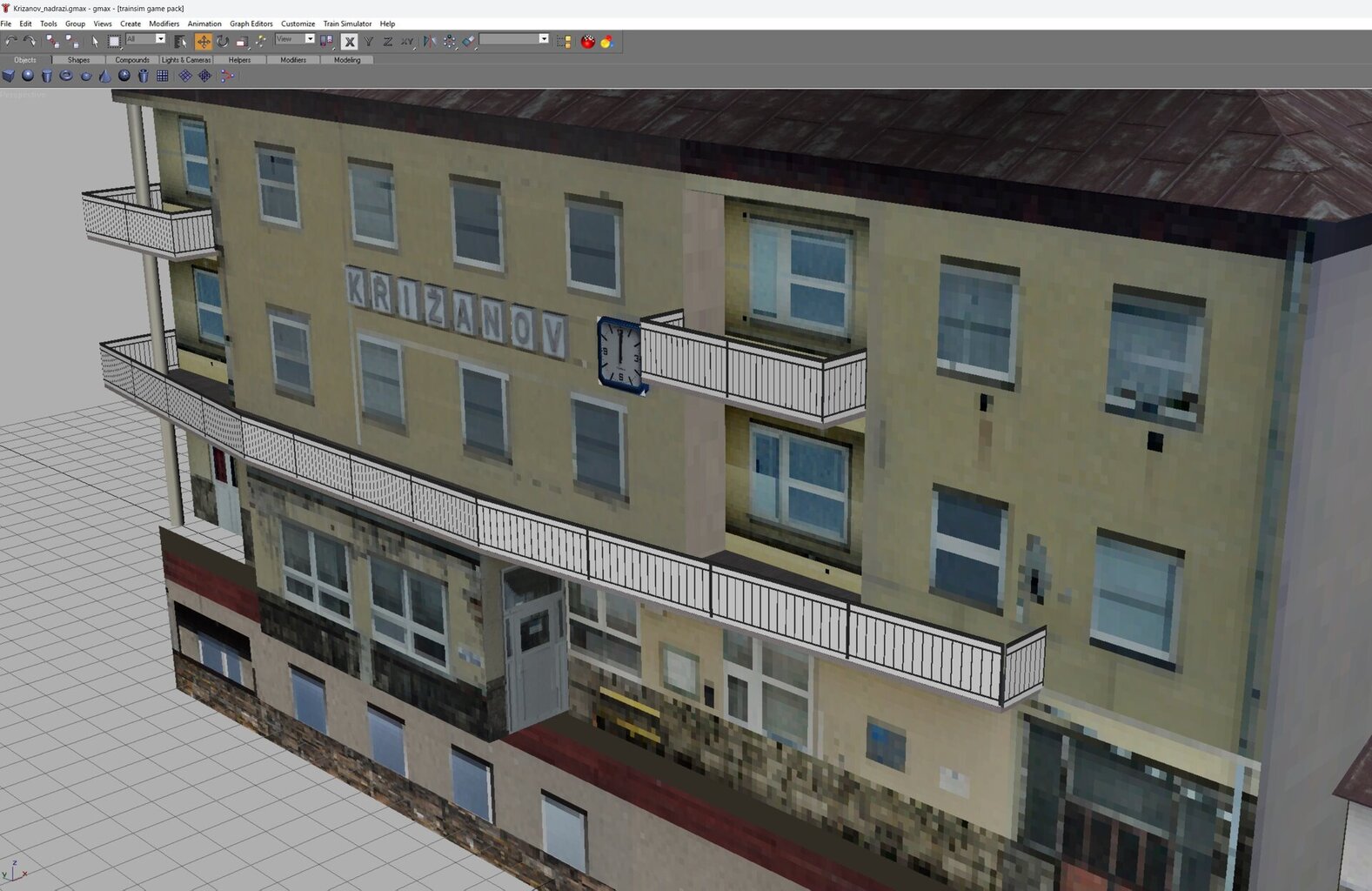Toggle Restrict to Z axis constraint
This screenshot has width=1372, height=891.
[387, 41]
